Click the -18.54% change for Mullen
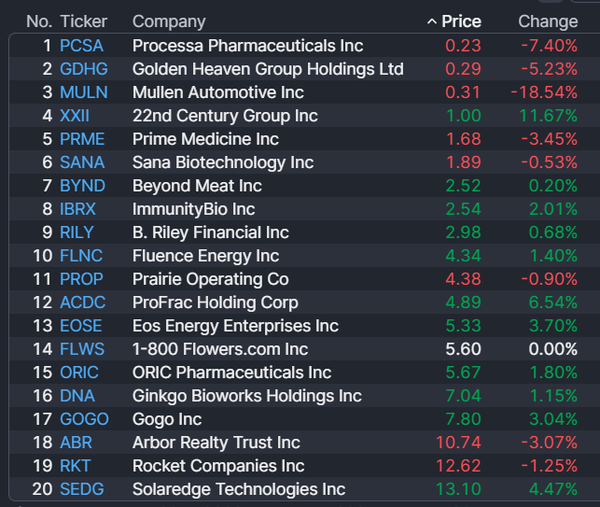 (548, 92)
